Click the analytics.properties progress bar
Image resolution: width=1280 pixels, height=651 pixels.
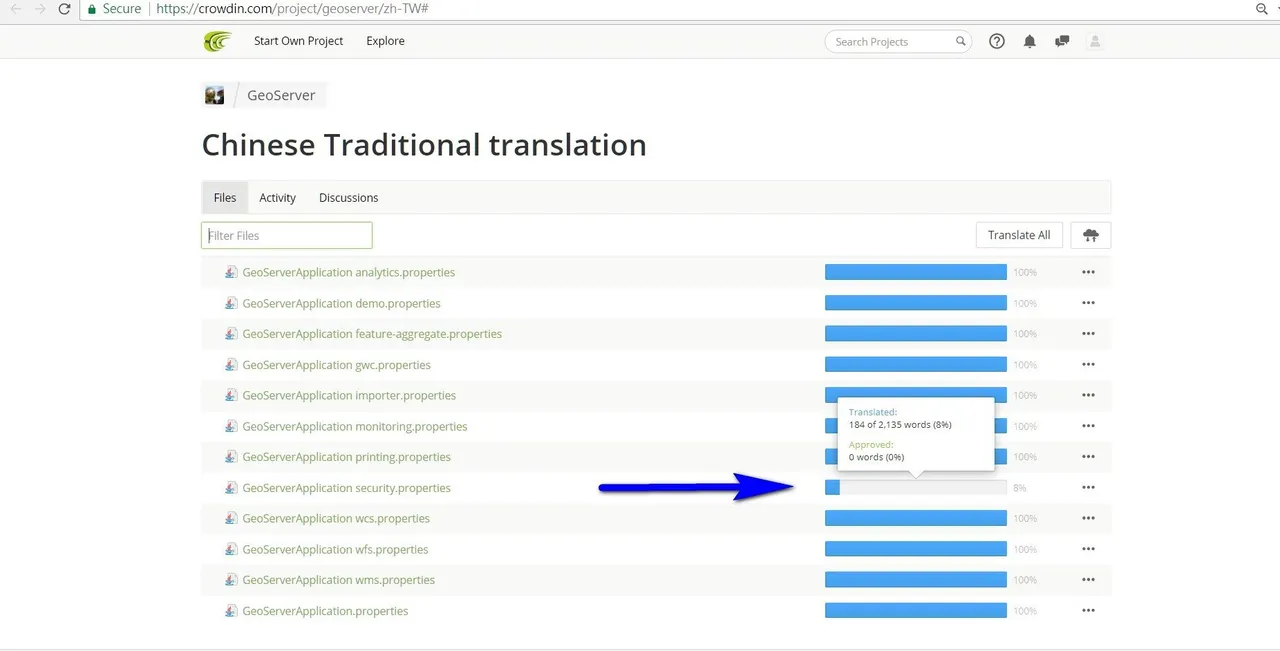point(915,272)
